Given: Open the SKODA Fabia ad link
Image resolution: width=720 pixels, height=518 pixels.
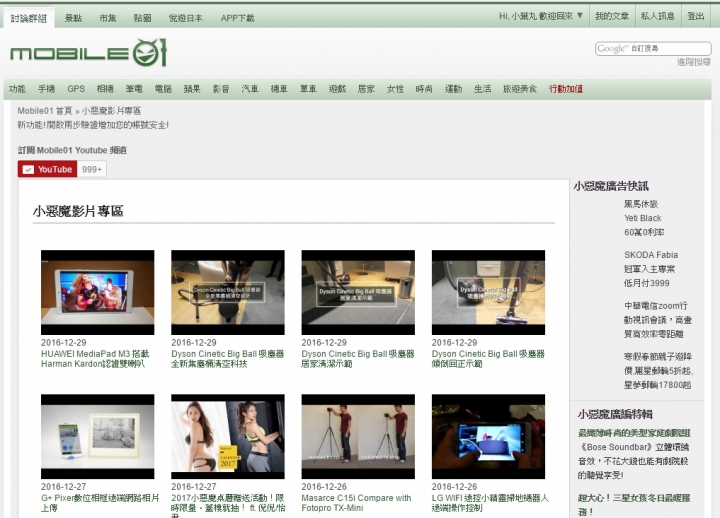Looking at the screenshot, I should click(x=651, y=269).
